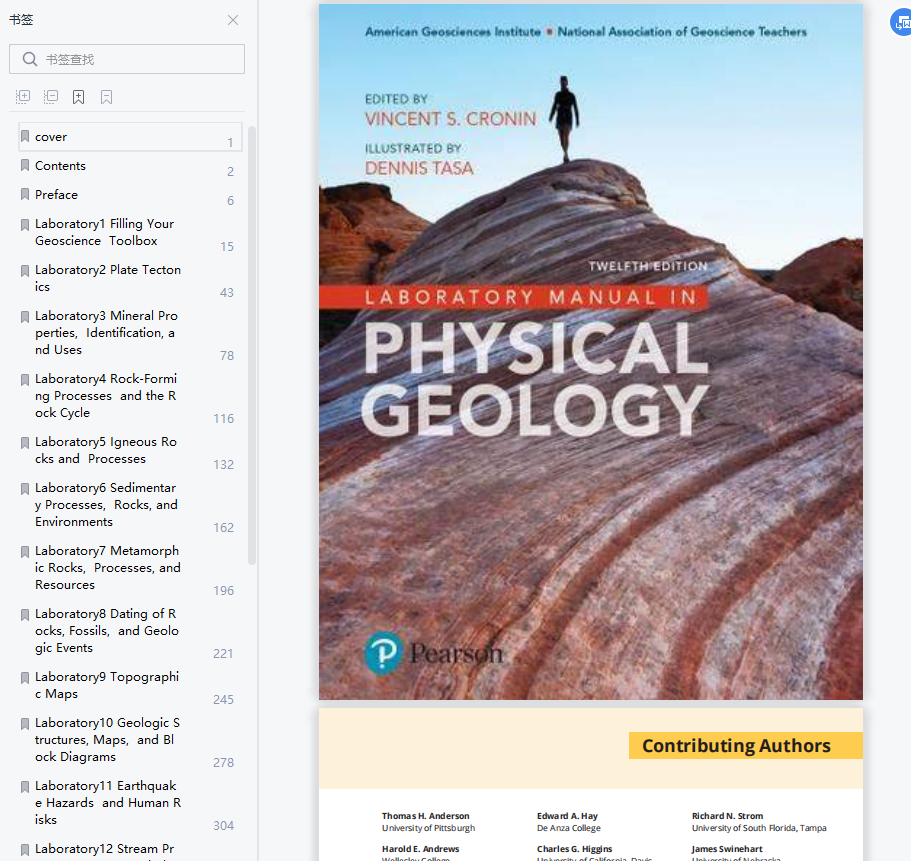Image resolution: width=911 pixels, height=861 pixels.
Task: Jump to Laboratory5 Igneous Rocks bookmark
Action: pos(106,450)
